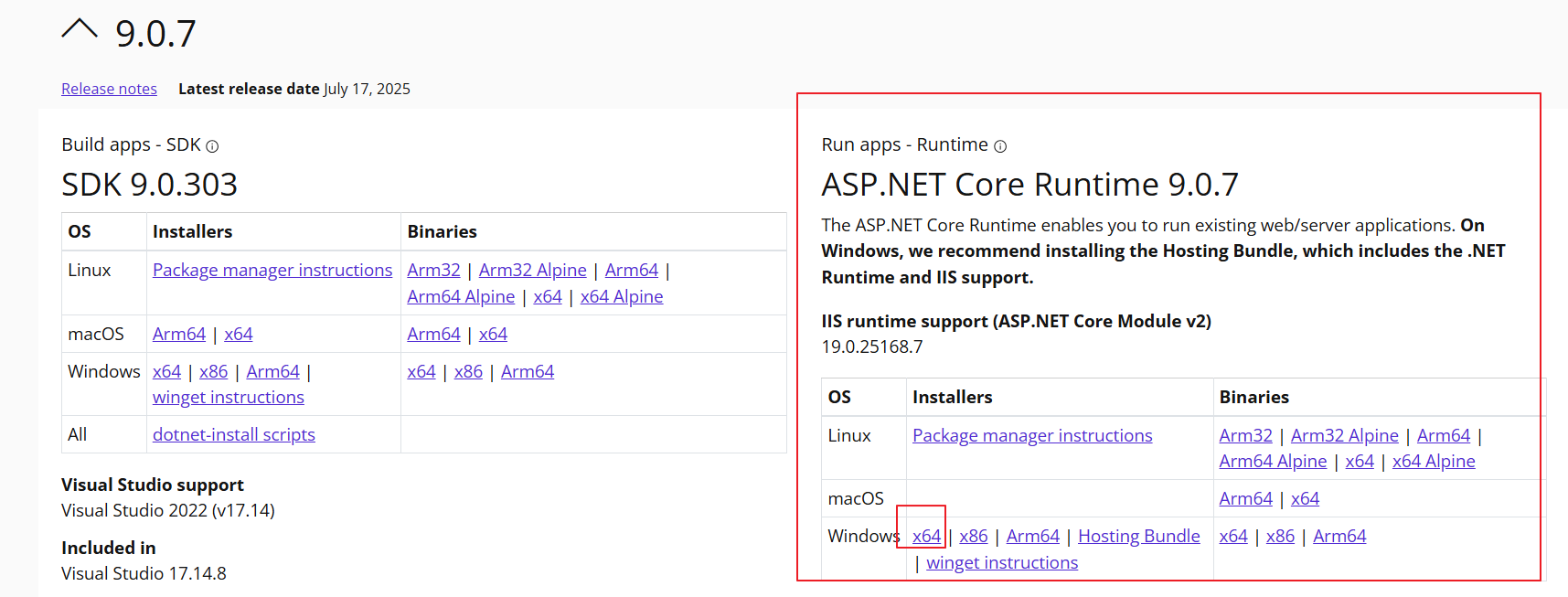
Task: Download SDK macOS x64 binary
Action: 493,334
